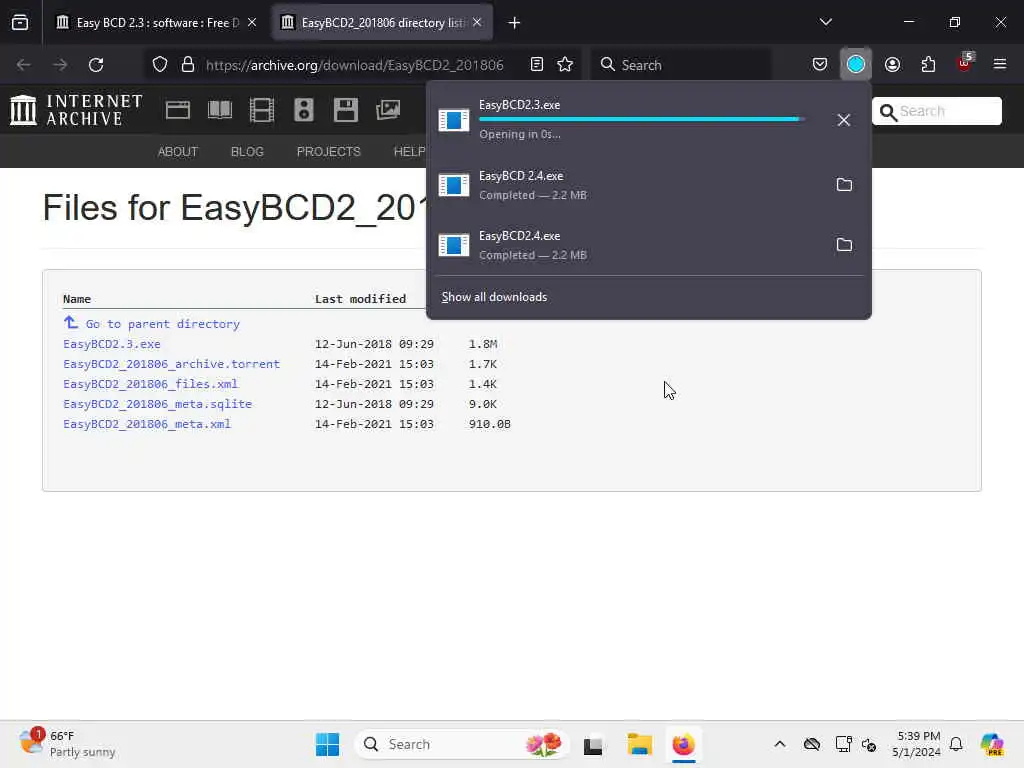Download the EasyBCD2.3.exe file link
The width and height of the screenshot is (1024, 768).
[x=112, y=344]
